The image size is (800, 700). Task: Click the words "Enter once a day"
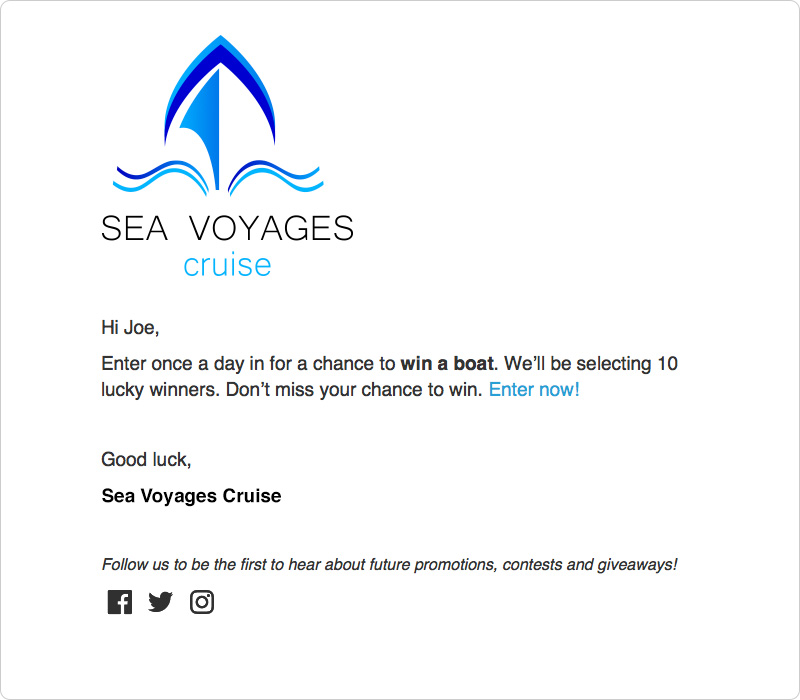[x=167, y=363]
